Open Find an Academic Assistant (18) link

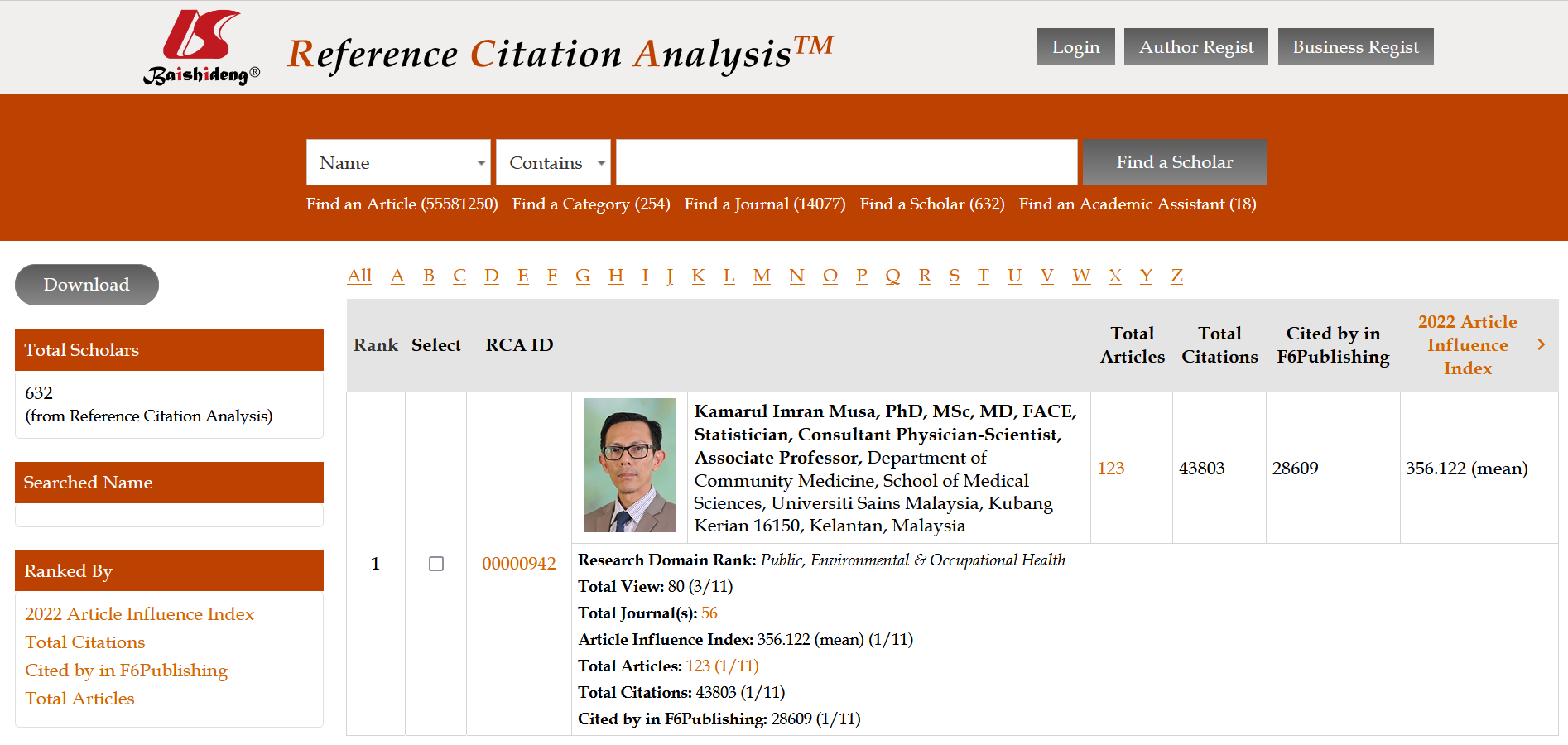point(1138,204)
